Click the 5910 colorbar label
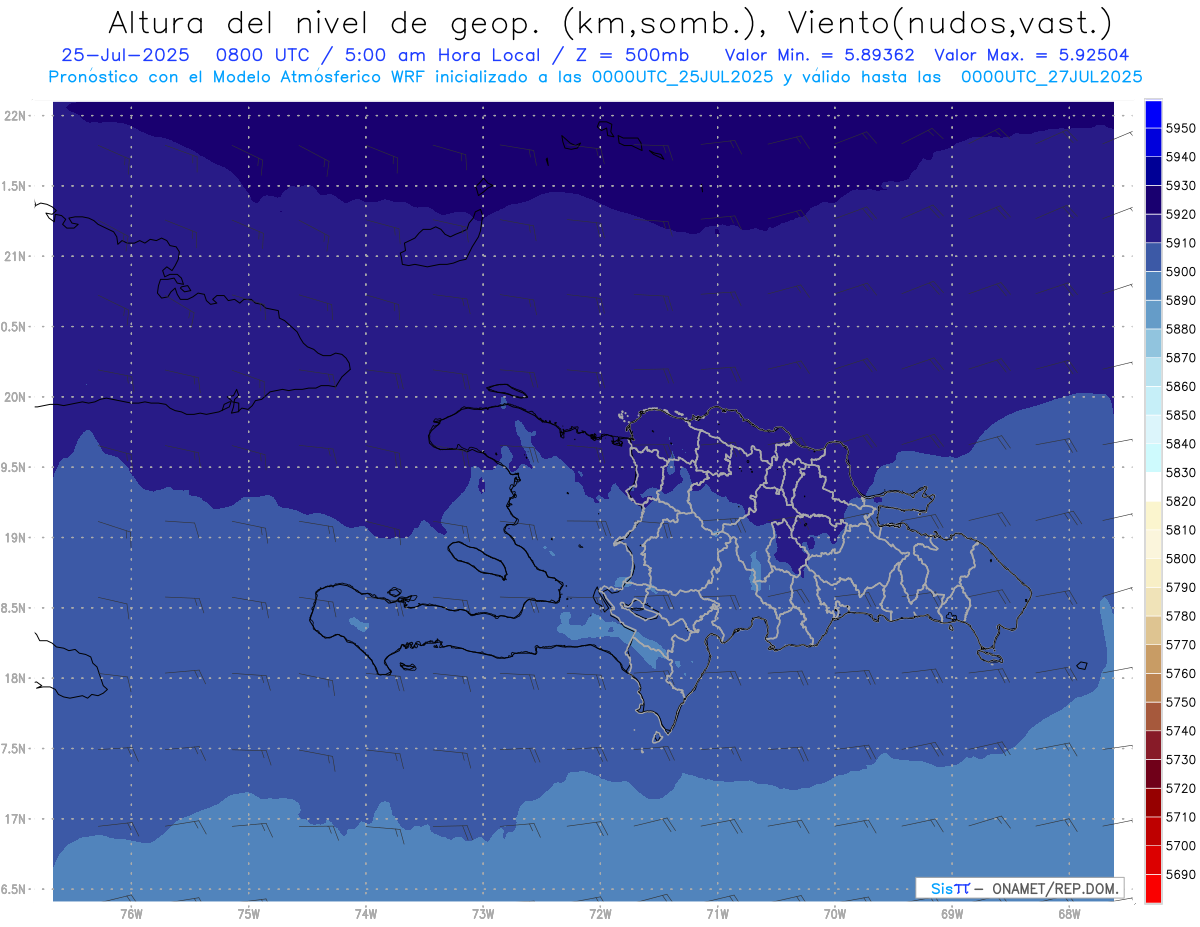 1181,243
